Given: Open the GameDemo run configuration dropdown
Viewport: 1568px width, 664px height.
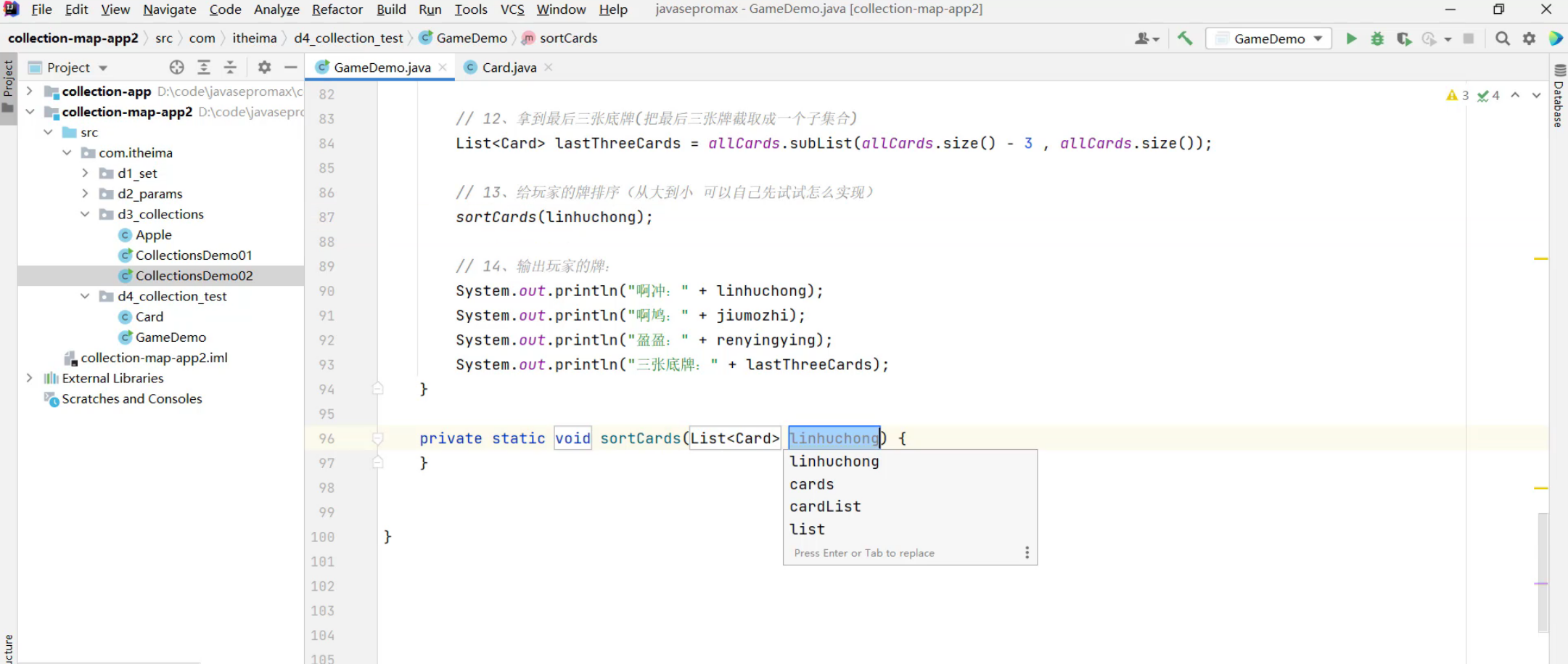Looking at the screenshot, I should [x=1268, y=38].
